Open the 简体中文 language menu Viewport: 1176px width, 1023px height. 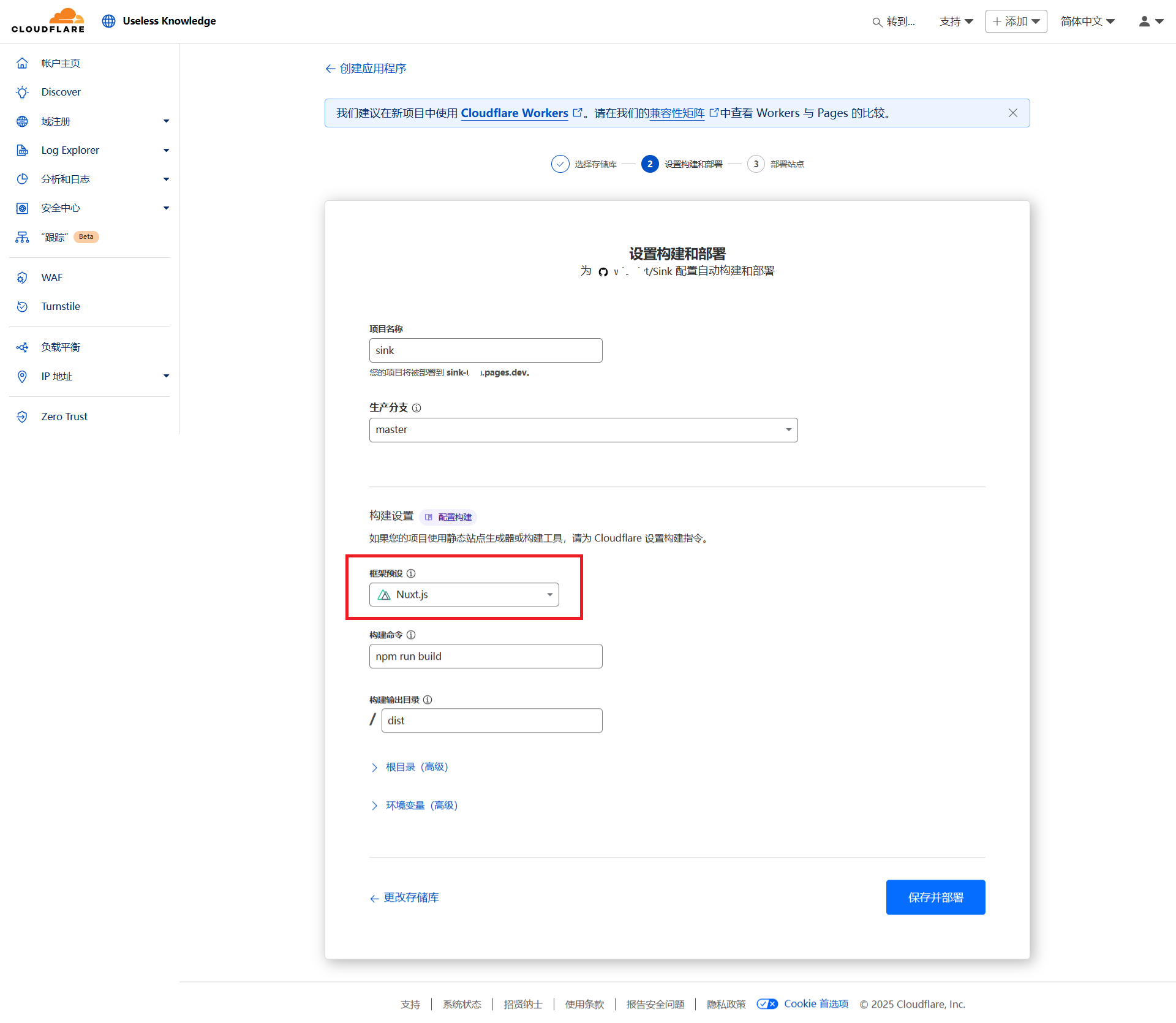(x=1087, y=21)
